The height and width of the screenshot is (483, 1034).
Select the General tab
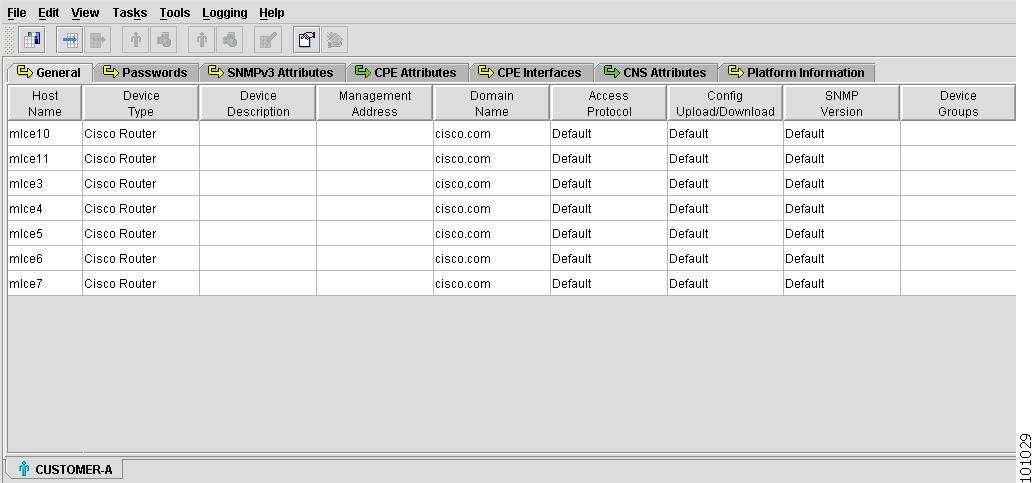49,73
